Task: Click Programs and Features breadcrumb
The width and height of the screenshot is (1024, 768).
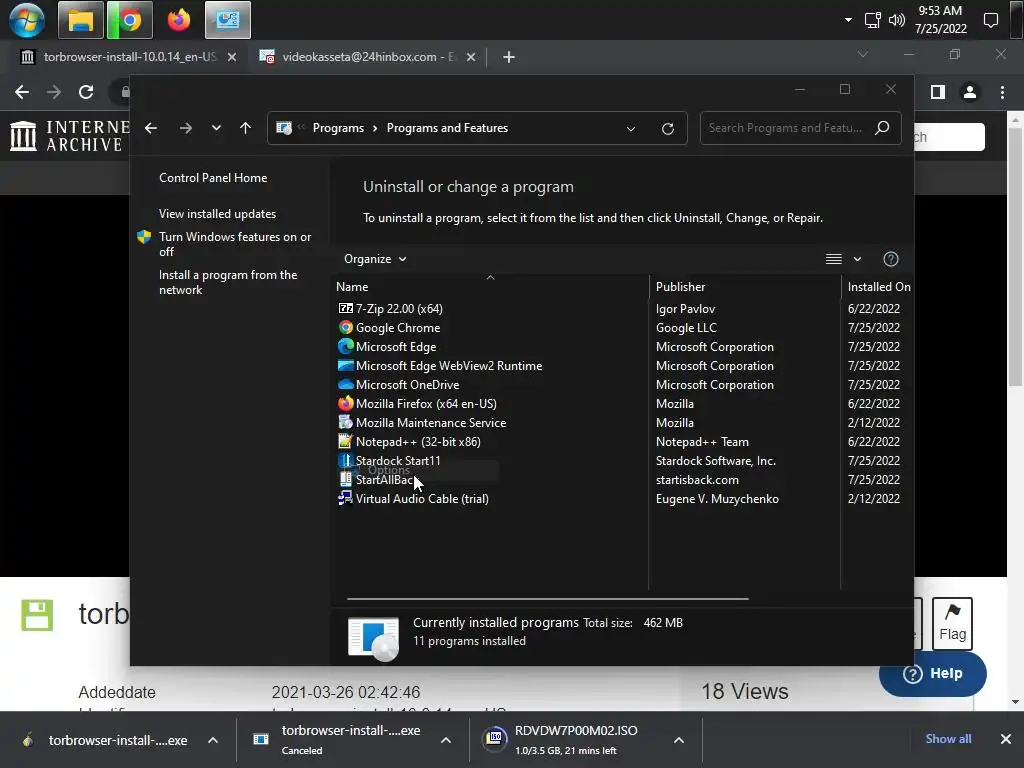Action: click(447, 128)
